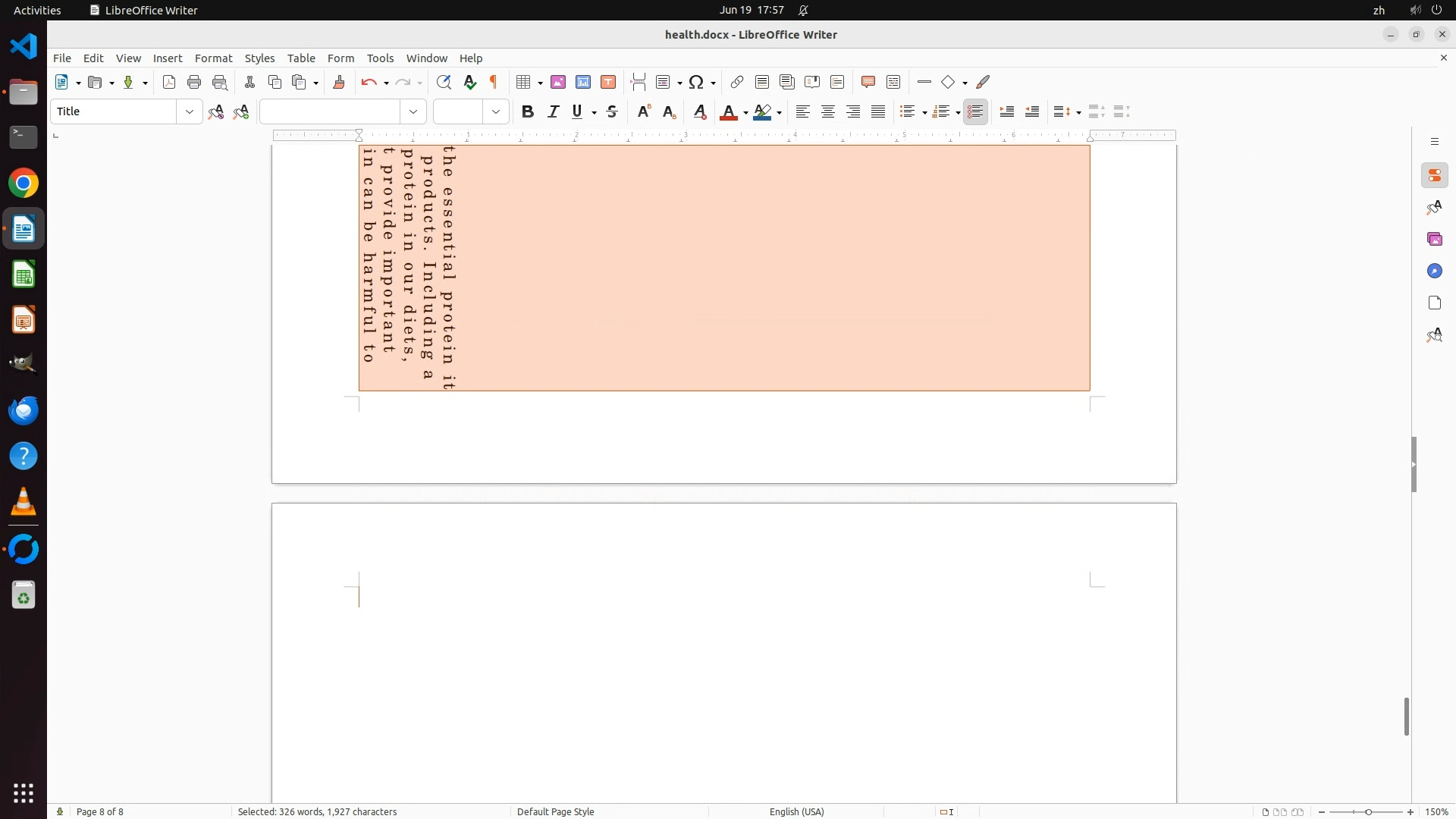1456x819 pixels.
Task: Expand the font color dropdown arrow
Action: pyautogui.click(x=746, y=113)
